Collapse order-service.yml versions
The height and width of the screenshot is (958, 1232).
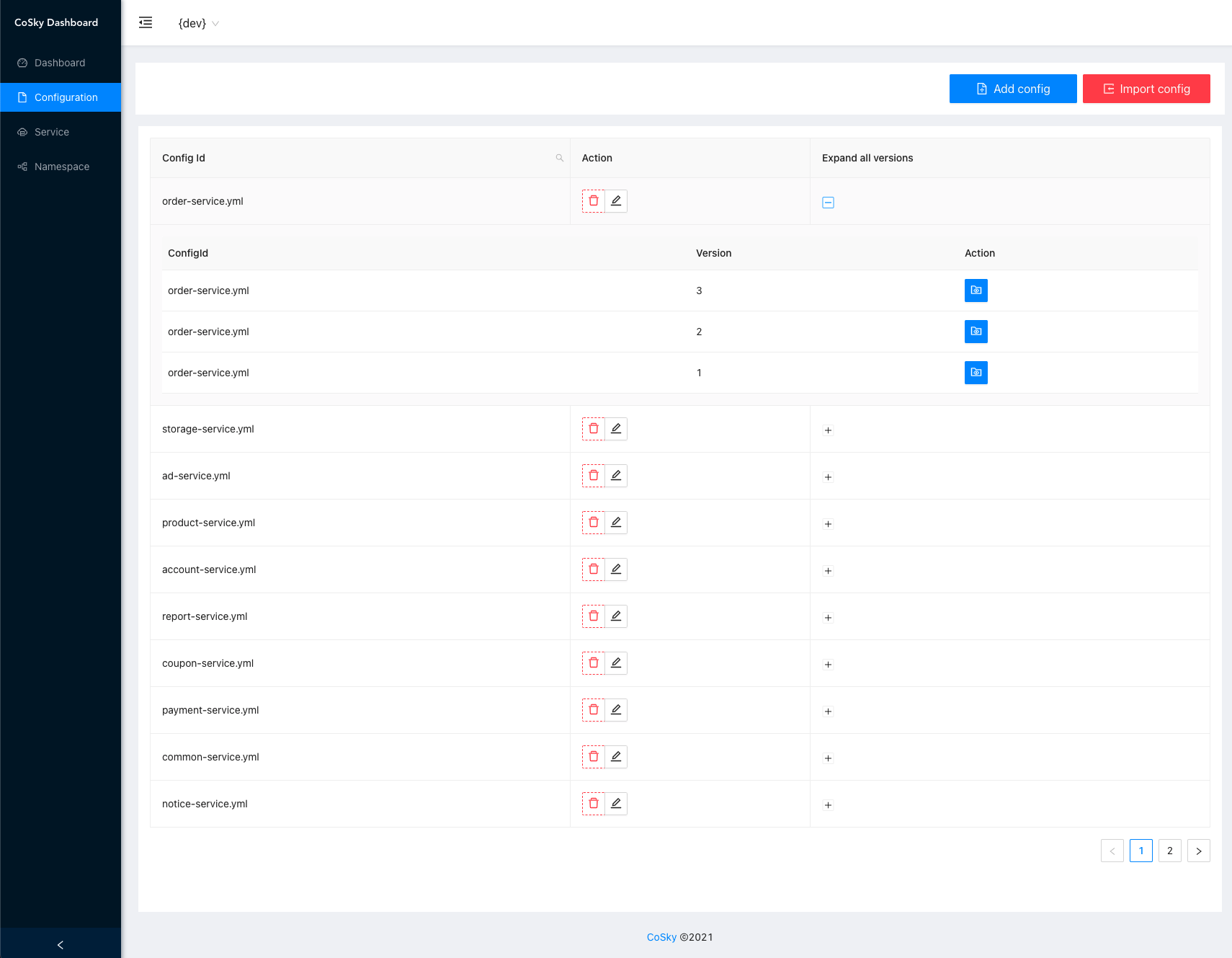coord(828,203)
